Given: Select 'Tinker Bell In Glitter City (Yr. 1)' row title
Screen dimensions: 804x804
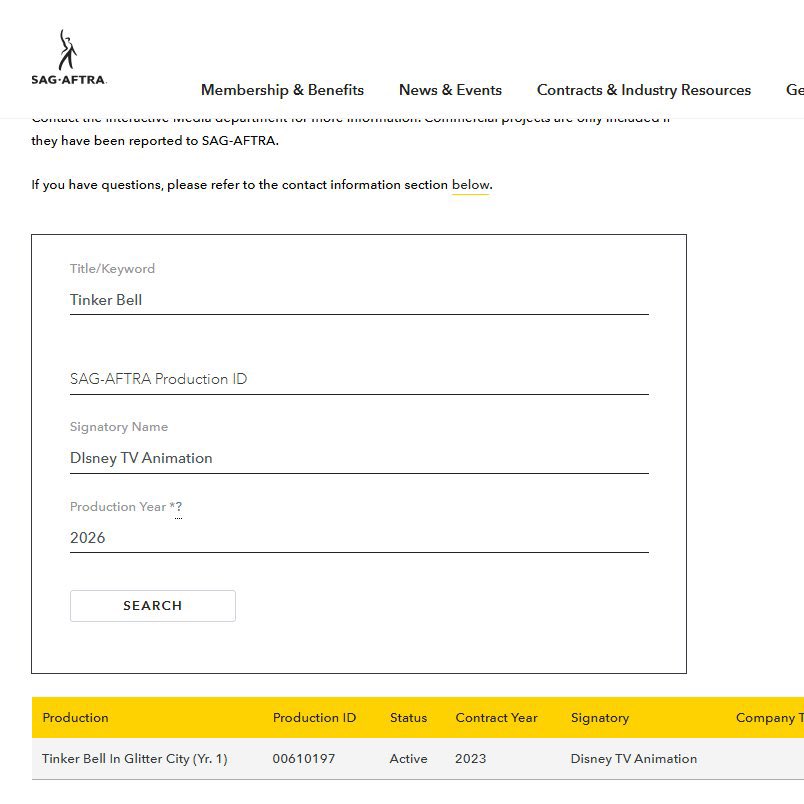Looking at the screenshot, I should pyautogui.click(x=134, y=758).
